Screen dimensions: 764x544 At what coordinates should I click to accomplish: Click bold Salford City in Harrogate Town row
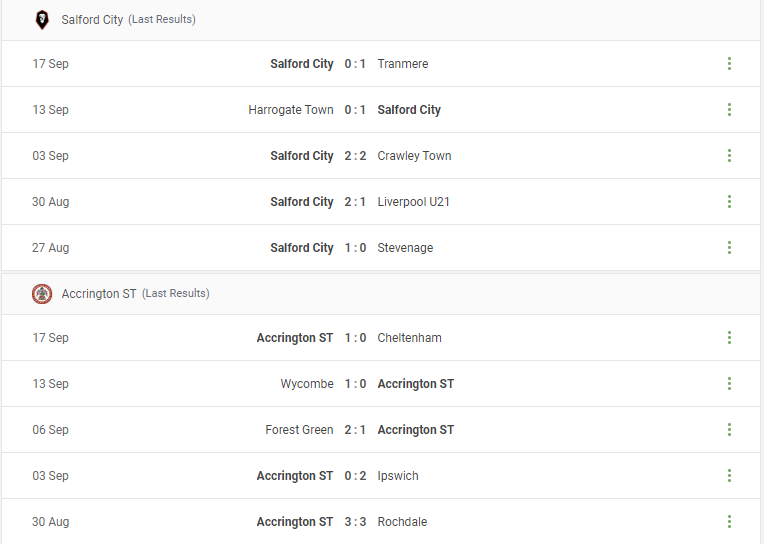409,110
